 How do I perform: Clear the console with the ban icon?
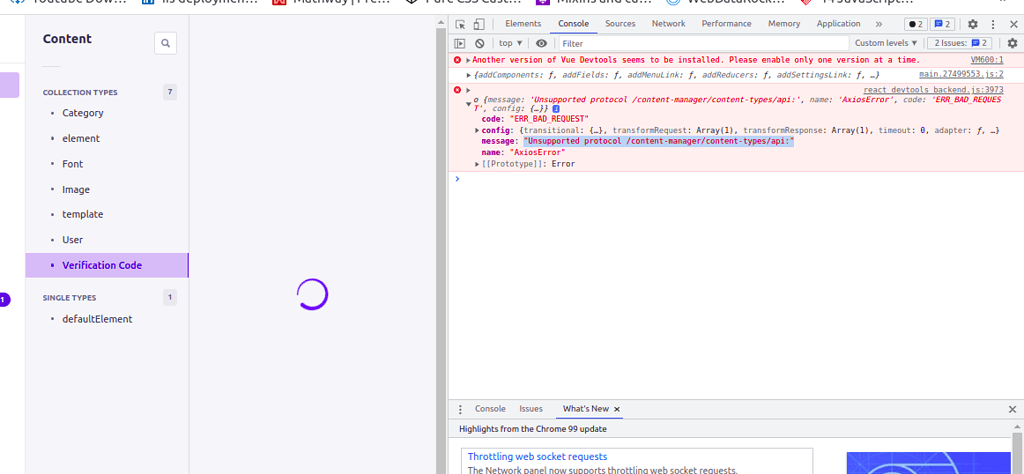point(480,43)
